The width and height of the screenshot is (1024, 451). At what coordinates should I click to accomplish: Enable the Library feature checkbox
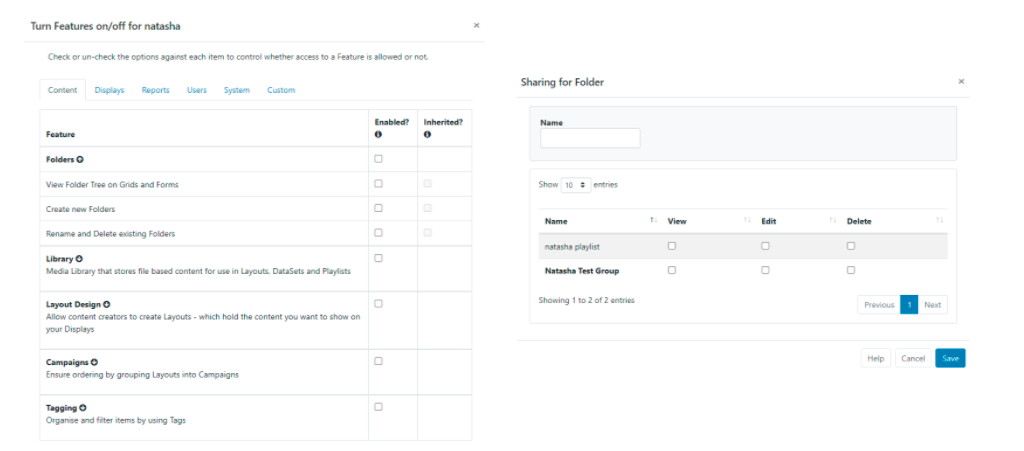[x=378, y=258]
